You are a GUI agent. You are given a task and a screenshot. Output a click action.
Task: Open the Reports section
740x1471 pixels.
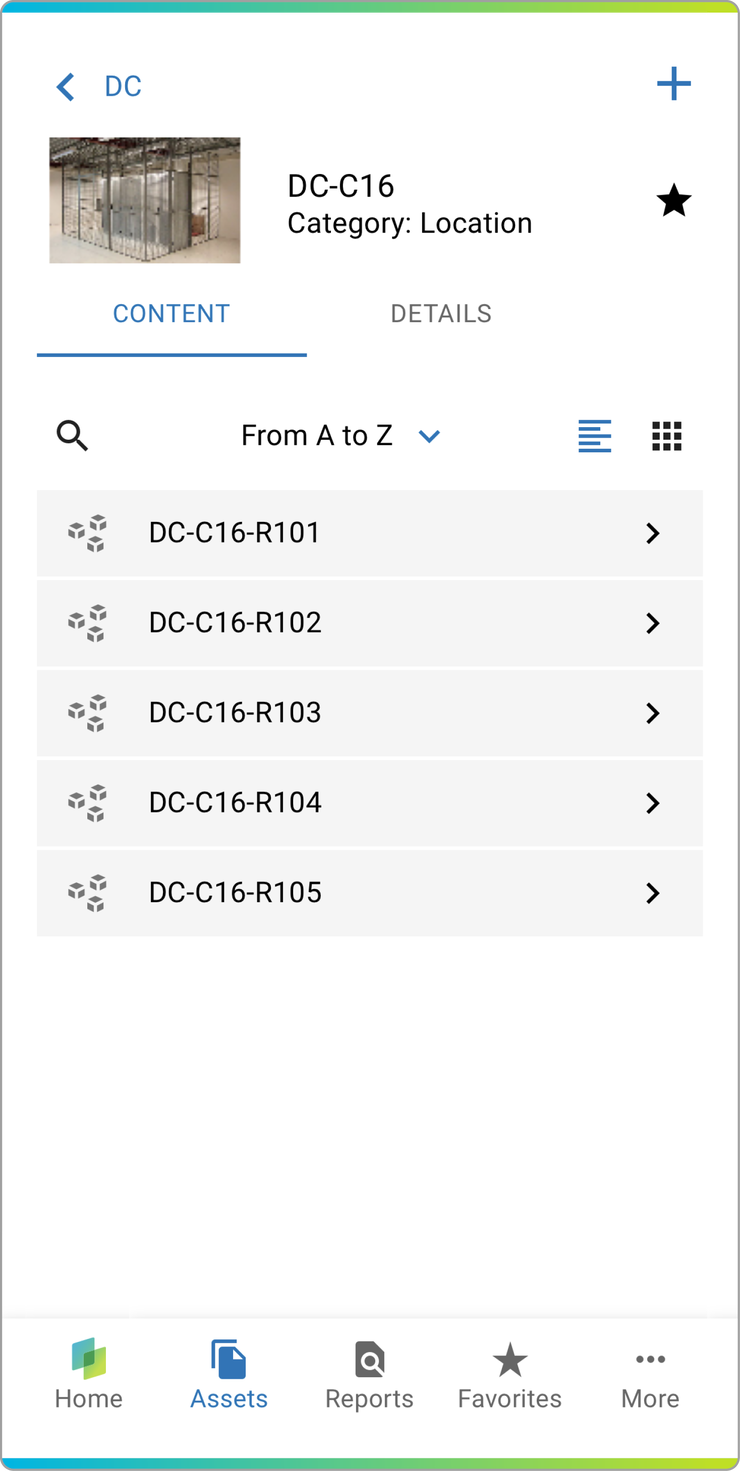[369, 1376]
